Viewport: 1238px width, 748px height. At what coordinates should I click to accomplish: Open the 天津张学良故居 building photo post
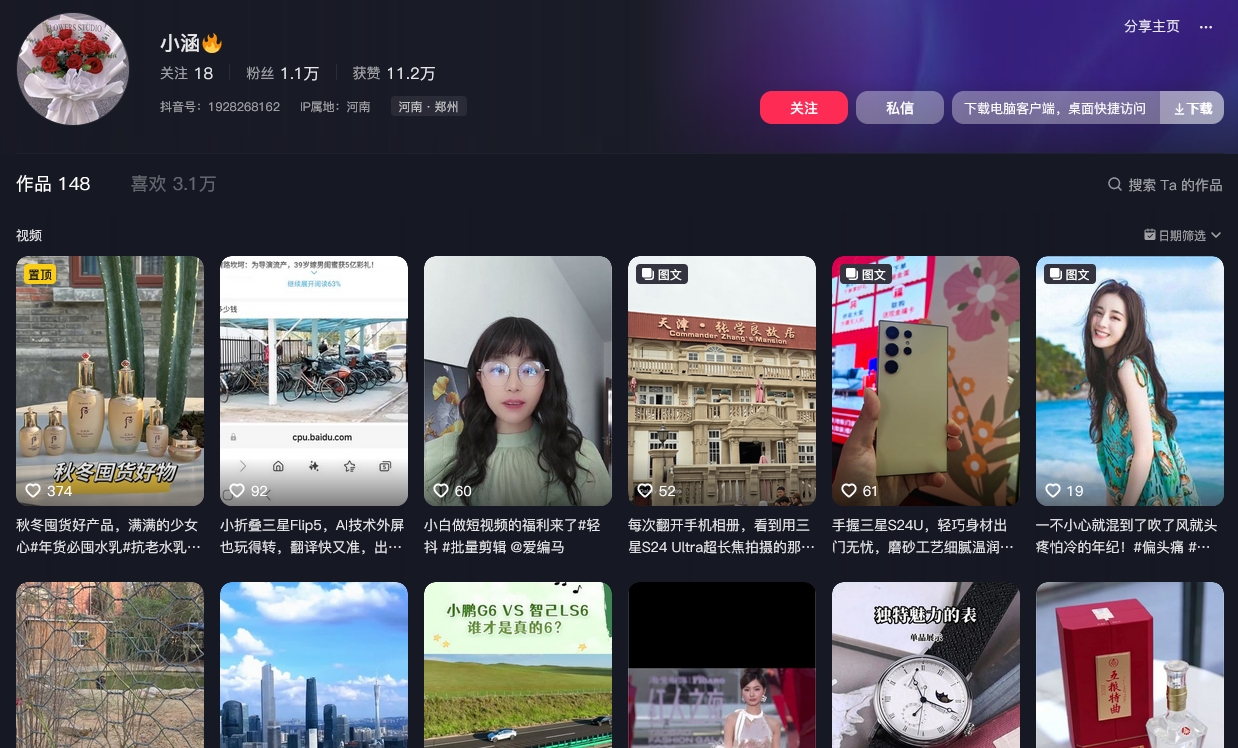point(722,381)
